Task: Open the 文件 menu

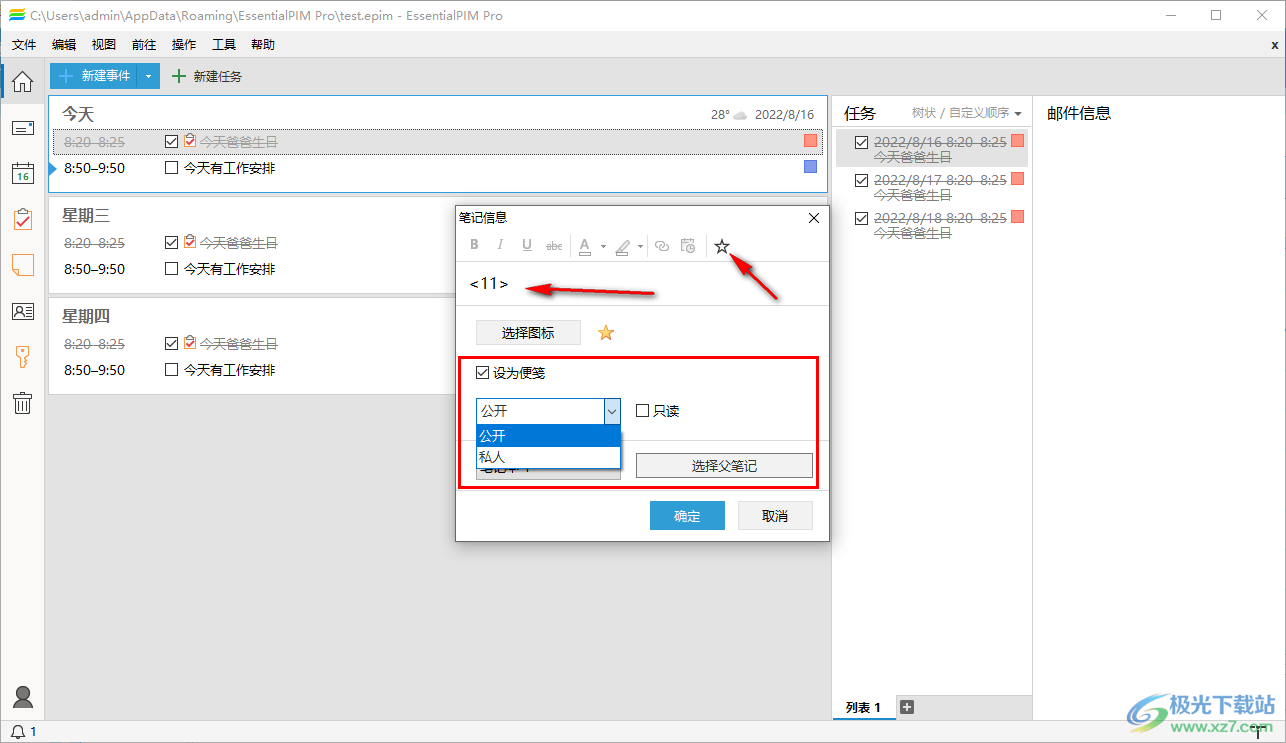Action: (x=24, y=44)
